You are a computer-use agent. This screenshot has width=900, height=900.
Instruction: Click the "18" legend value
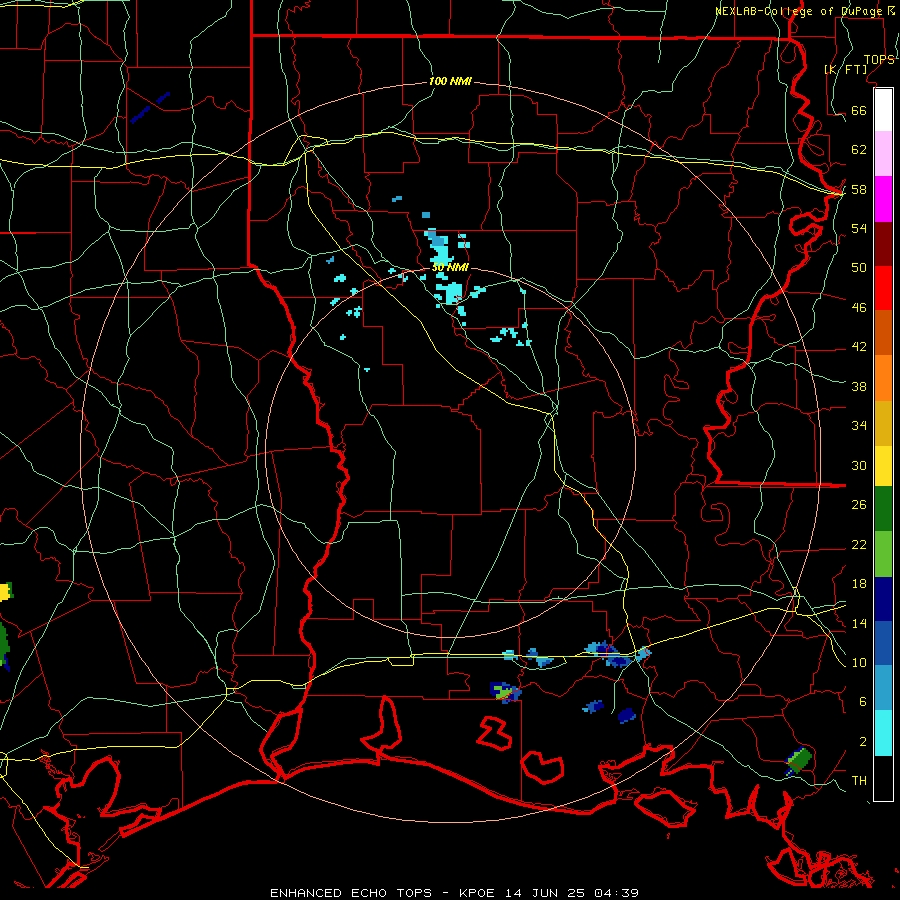[859, 584]
